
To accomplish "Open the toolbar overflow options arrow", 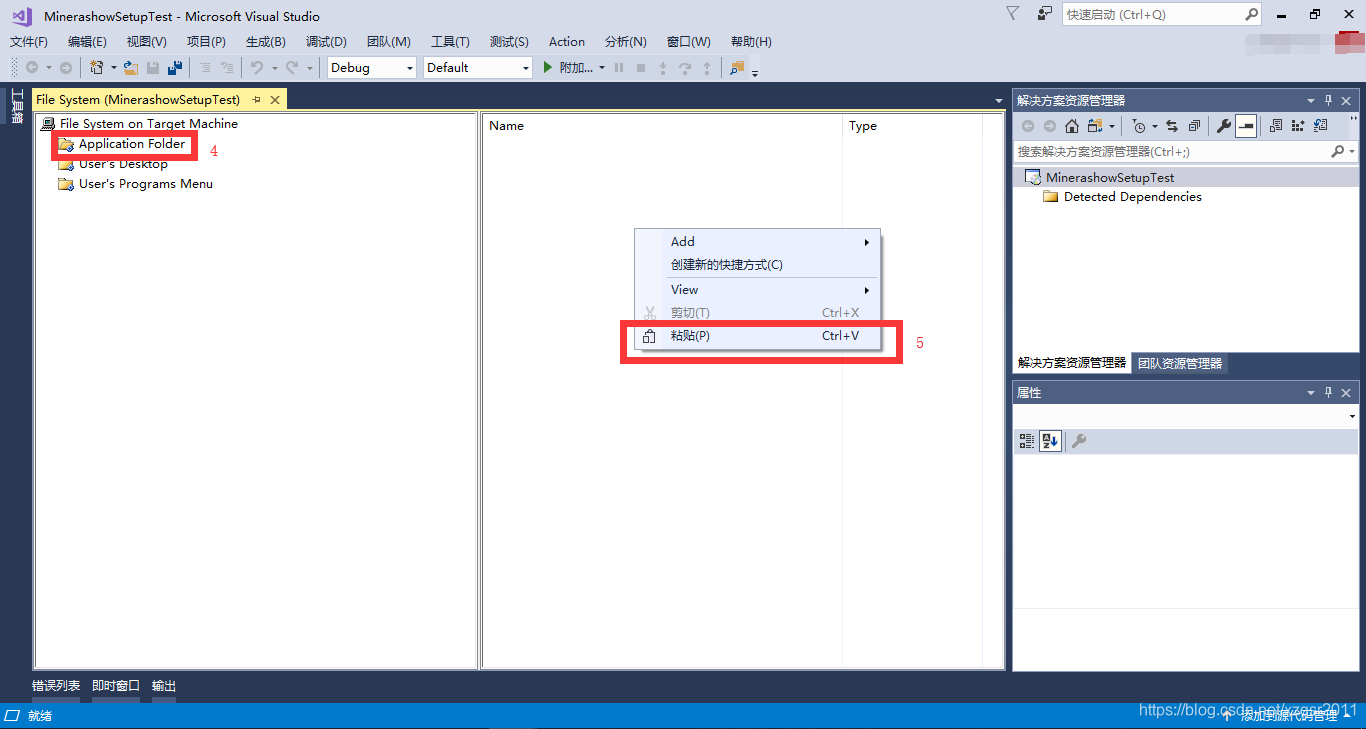I will tap(755, 72).
